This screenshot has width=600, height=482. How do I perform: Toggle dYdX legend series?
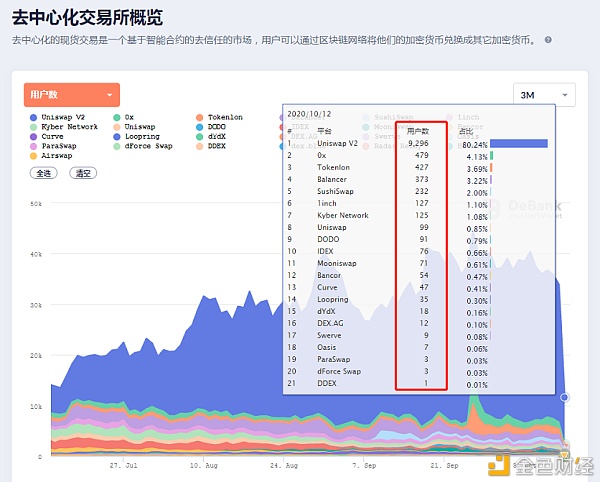coord(211,136)
